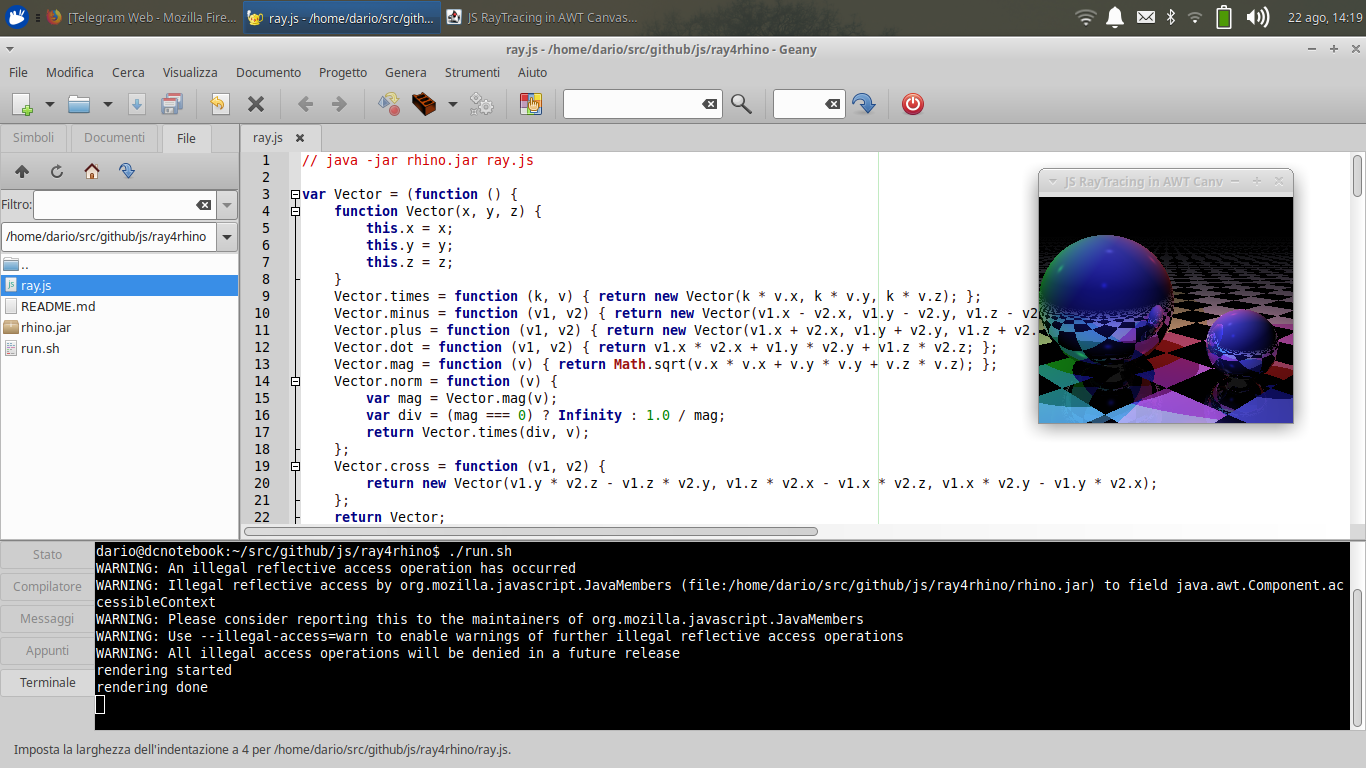Image resolution: width=1366 pixels, height=768 pixels.
Task: Open the new file template dropdown arrow
Action: (51, 104)
